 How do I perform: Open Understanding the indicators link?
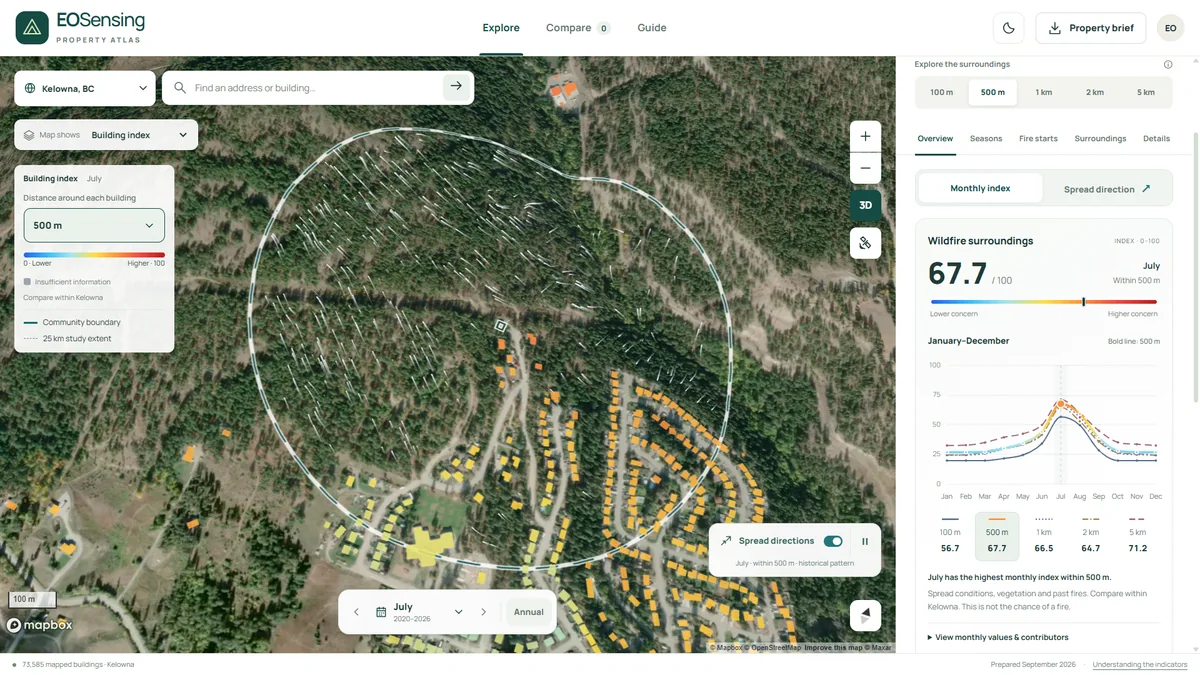[1140, 665]
